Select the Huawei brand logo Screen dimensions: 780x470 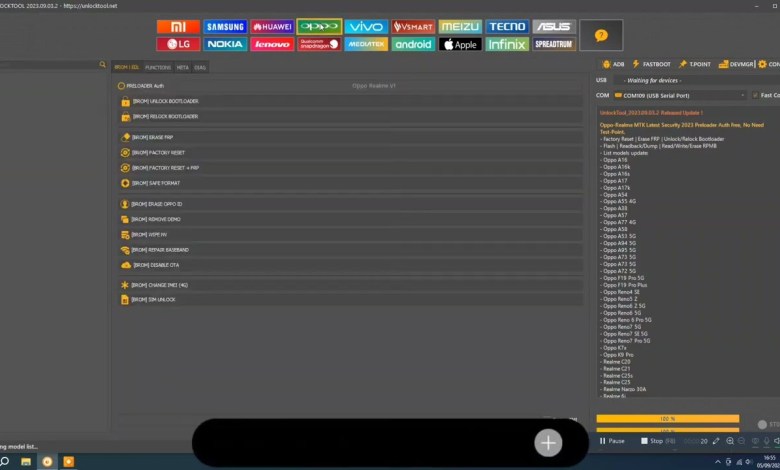[272, 26]
